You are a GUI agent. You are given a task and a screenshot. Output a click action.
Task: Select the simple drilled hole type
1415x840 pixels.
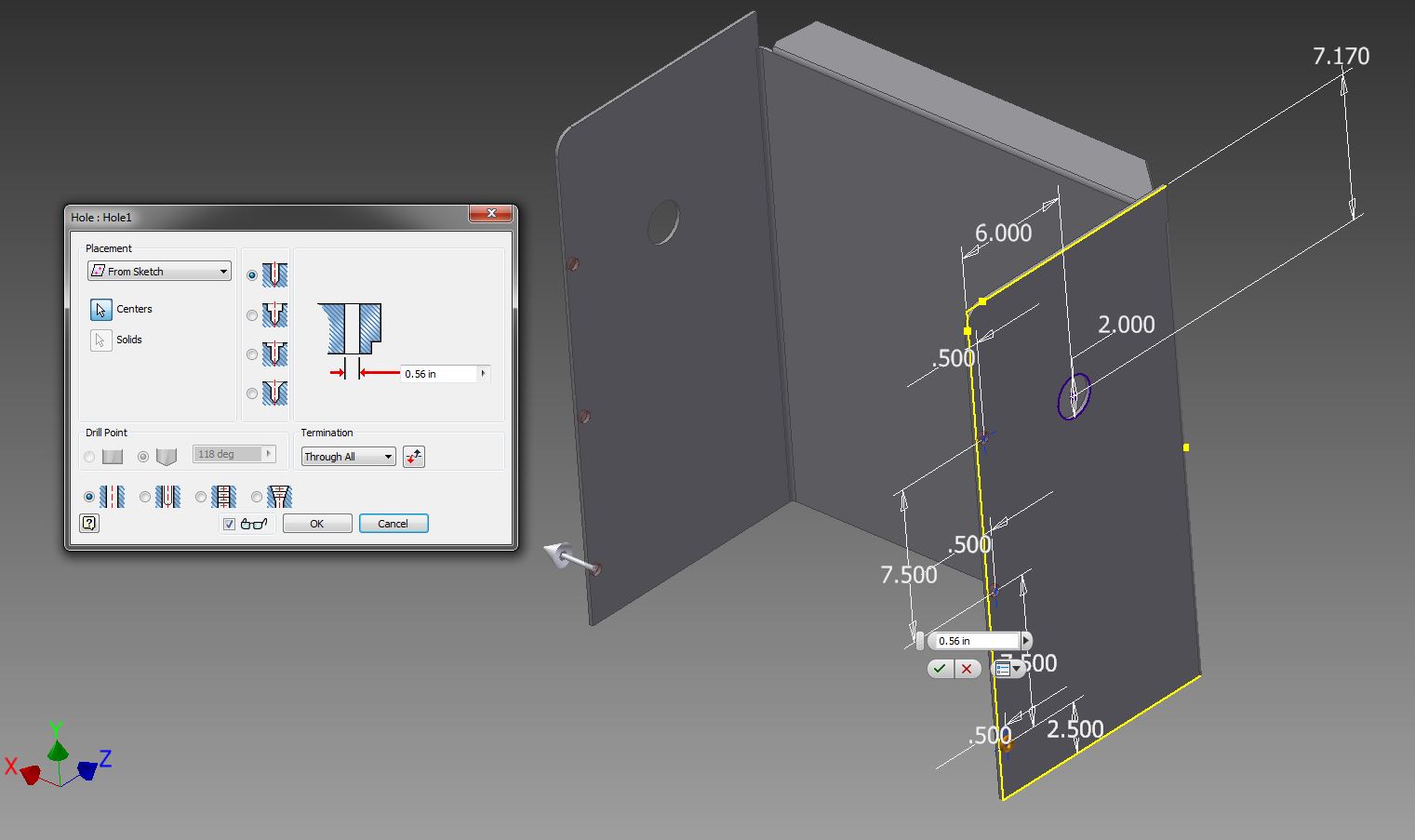click(252, 275)
